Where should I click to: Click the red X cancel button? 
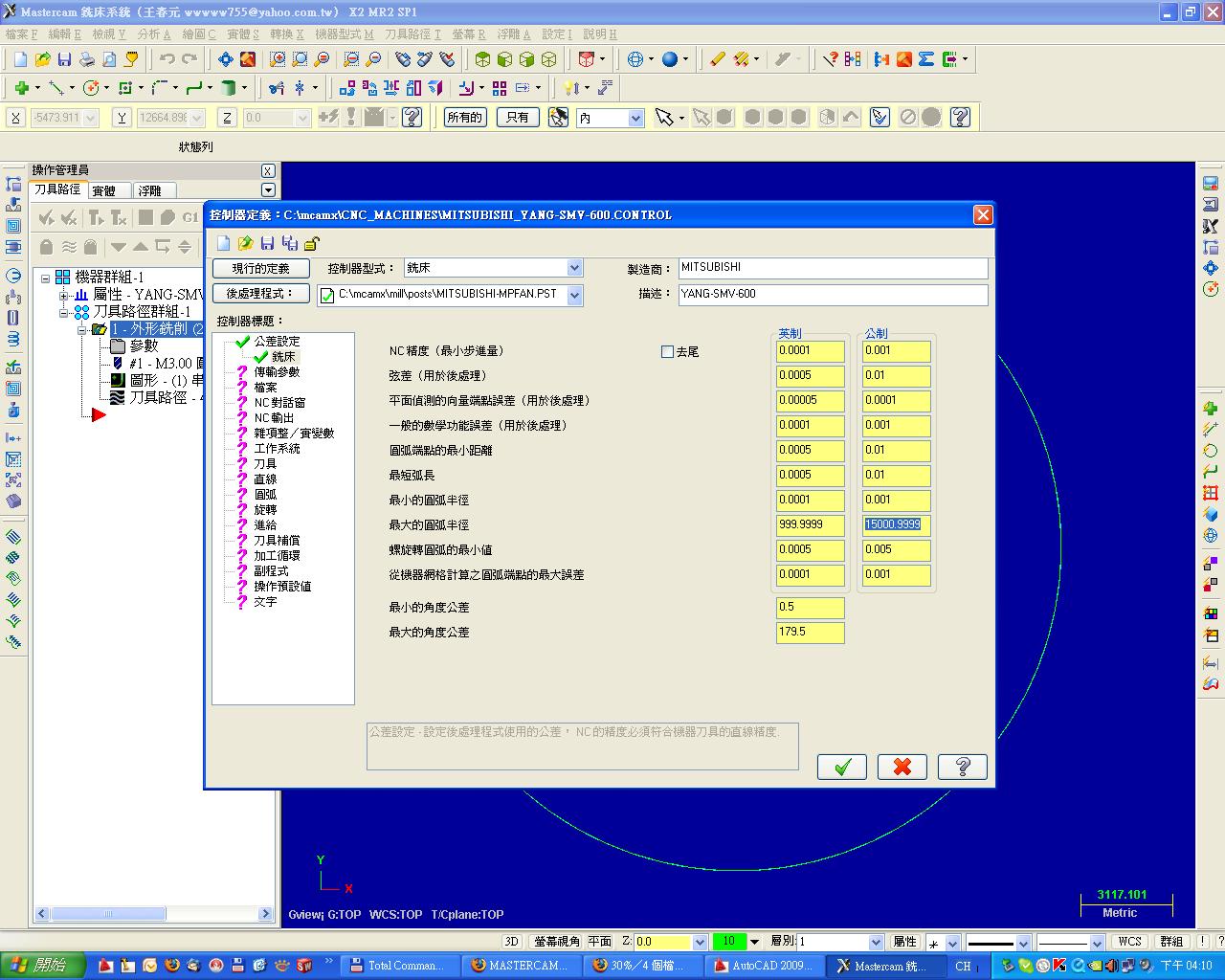point(902,767)
